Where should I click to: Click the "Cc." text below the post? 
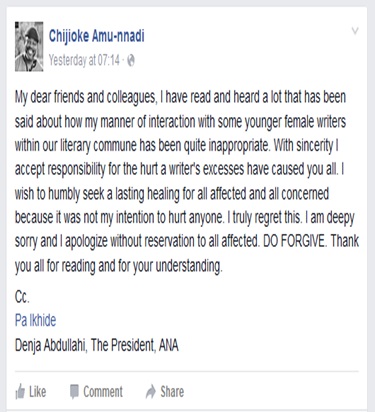pos(22,297)
